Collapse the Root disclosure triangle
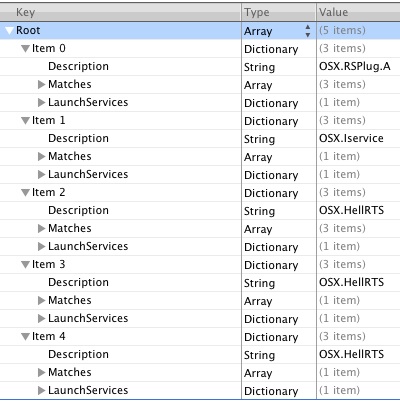This screenshot has width=400, height=401. click(x=10, y=31)
